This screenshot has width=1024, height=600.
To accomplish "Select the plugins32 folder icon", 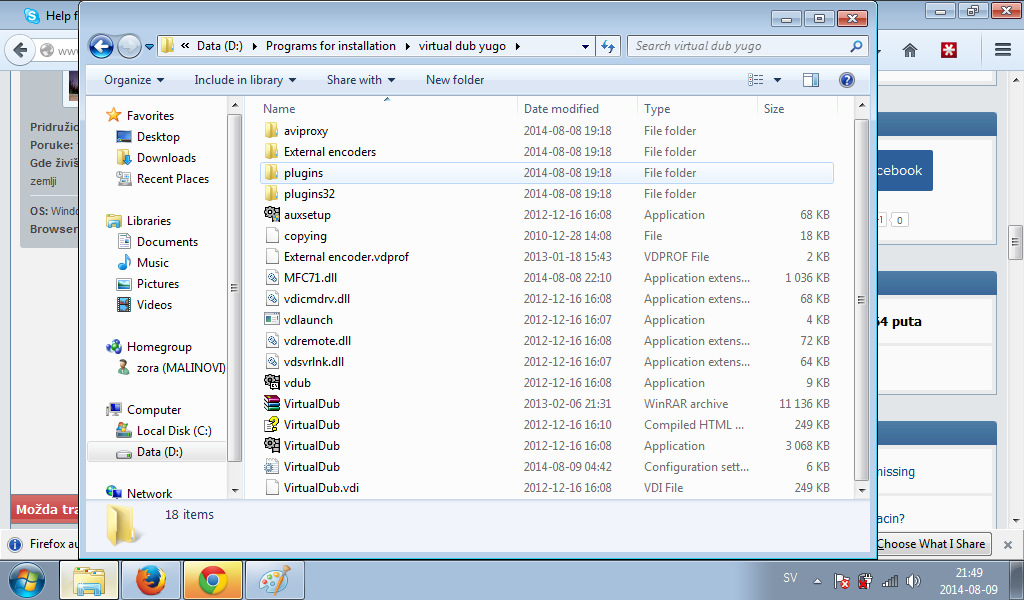I will 272,193.
